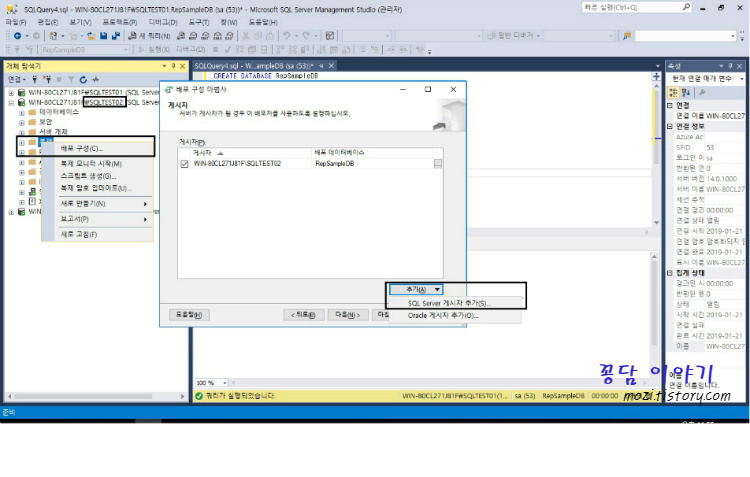The height and width of the screenshot is (477, 750).
Task: Open the 도구(T) menu
Action: [199, 22]
